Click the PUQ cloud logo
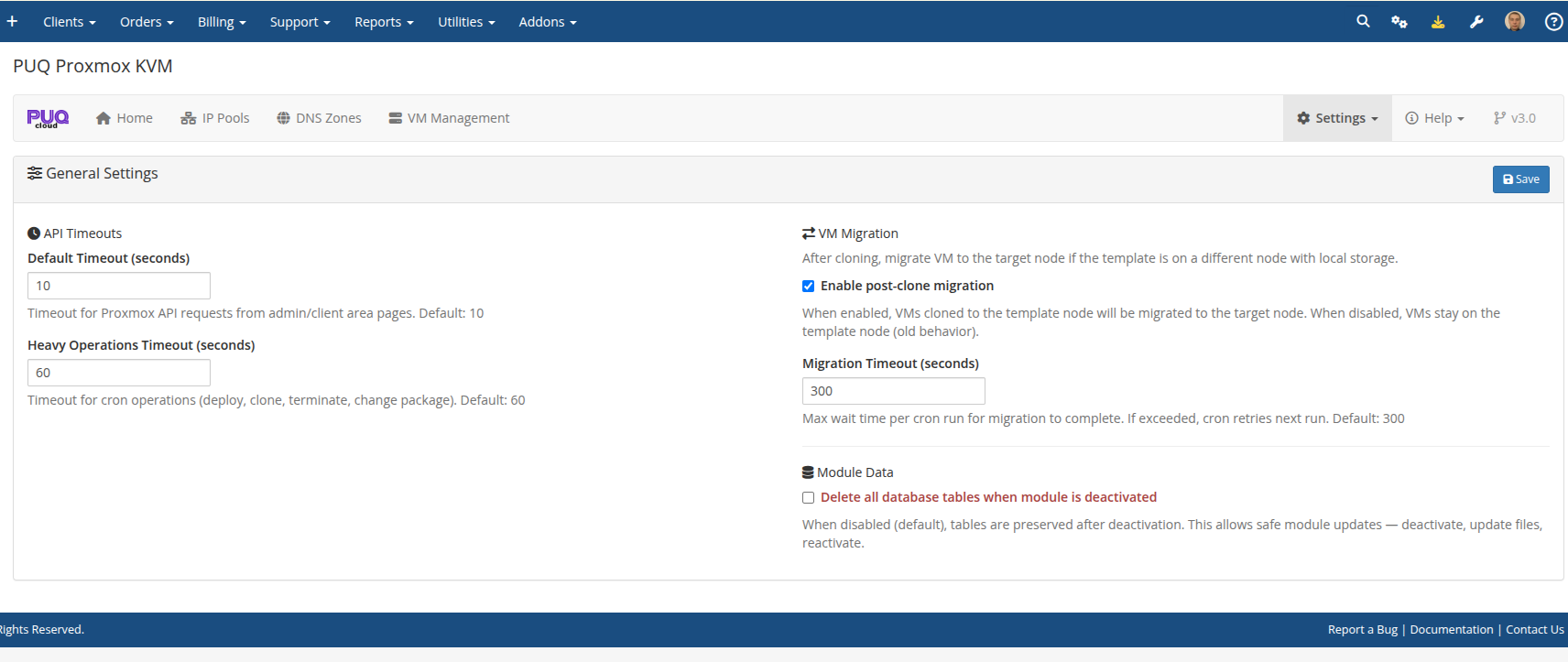The height and width of the screenshot is (662, 1568). tap(48, 118)
